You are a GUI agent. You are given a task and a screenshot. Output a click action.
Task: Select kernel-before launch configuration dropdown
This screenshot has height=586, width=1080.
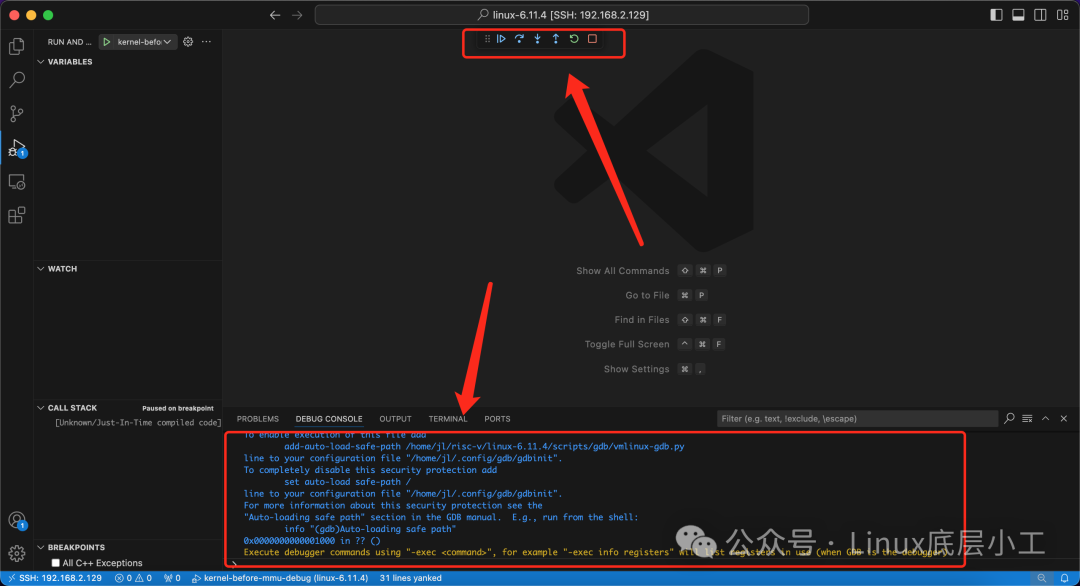[x=144, y=42]
